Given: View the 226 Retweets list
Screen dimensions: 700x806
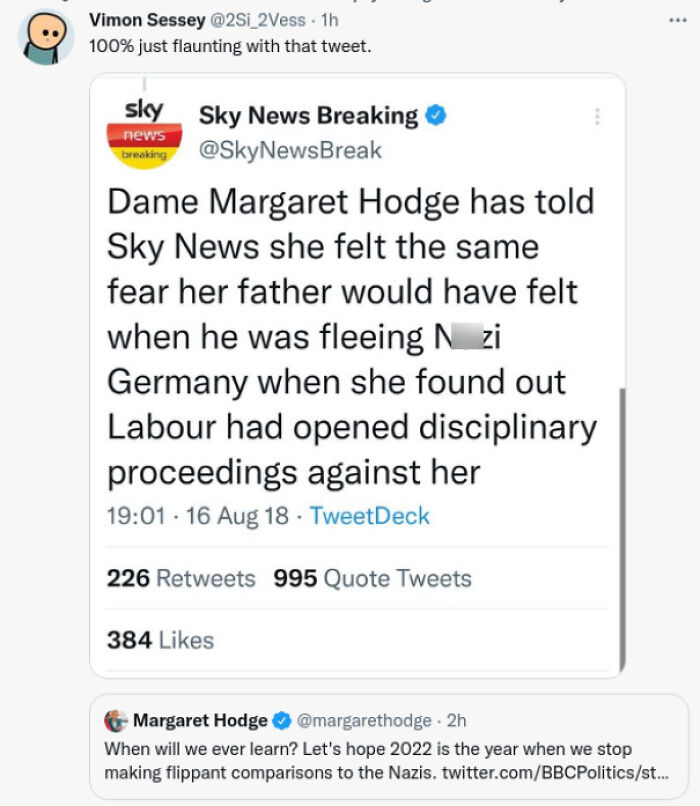Looking at the screenshot, I should point(181,578).
